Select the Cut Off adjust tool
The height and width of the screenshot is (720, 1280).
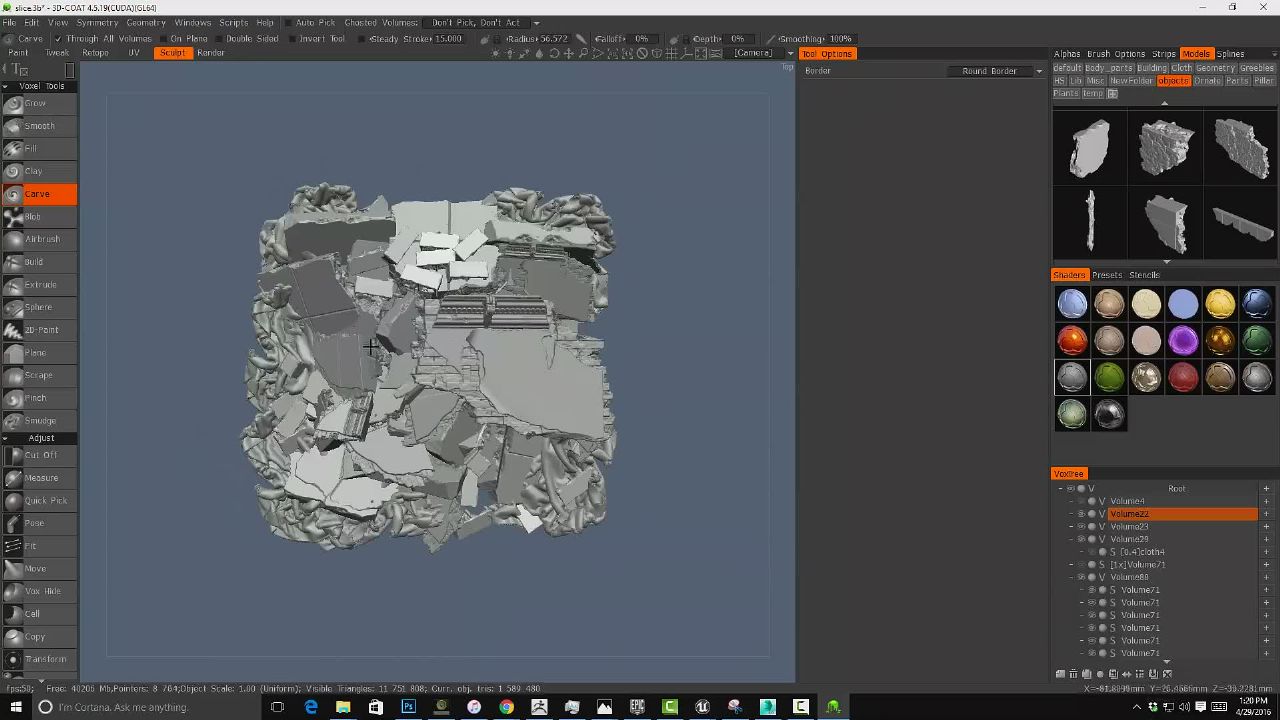point(38,455)
